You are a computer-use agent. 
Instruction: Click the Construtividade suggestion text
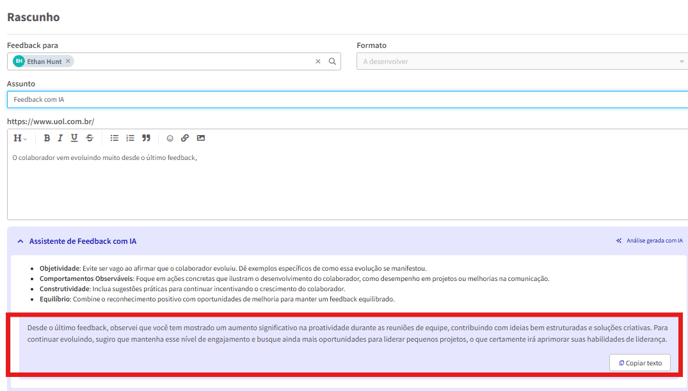point(192,289)
